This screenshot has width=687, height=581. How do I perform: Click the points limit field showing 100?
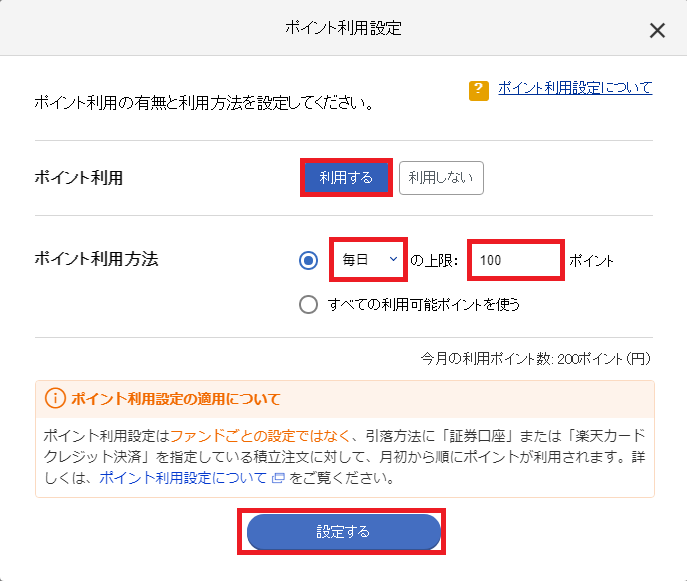click(x=516, y=260)
